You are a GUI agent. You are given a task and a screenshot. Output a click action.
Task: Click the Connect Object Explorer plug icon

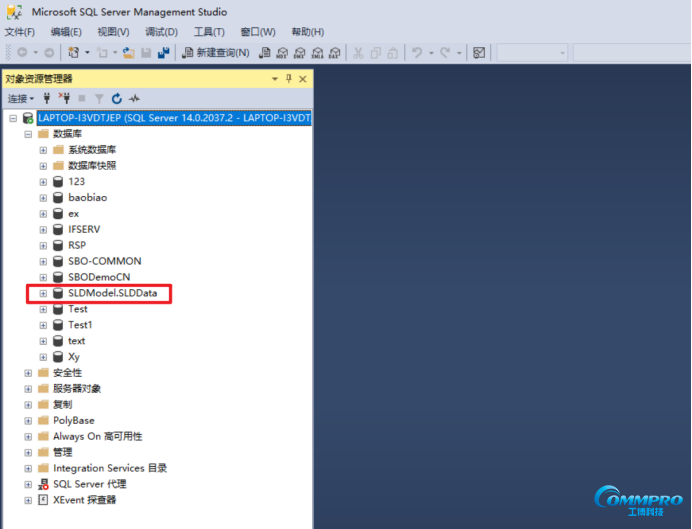click(47, 98)
